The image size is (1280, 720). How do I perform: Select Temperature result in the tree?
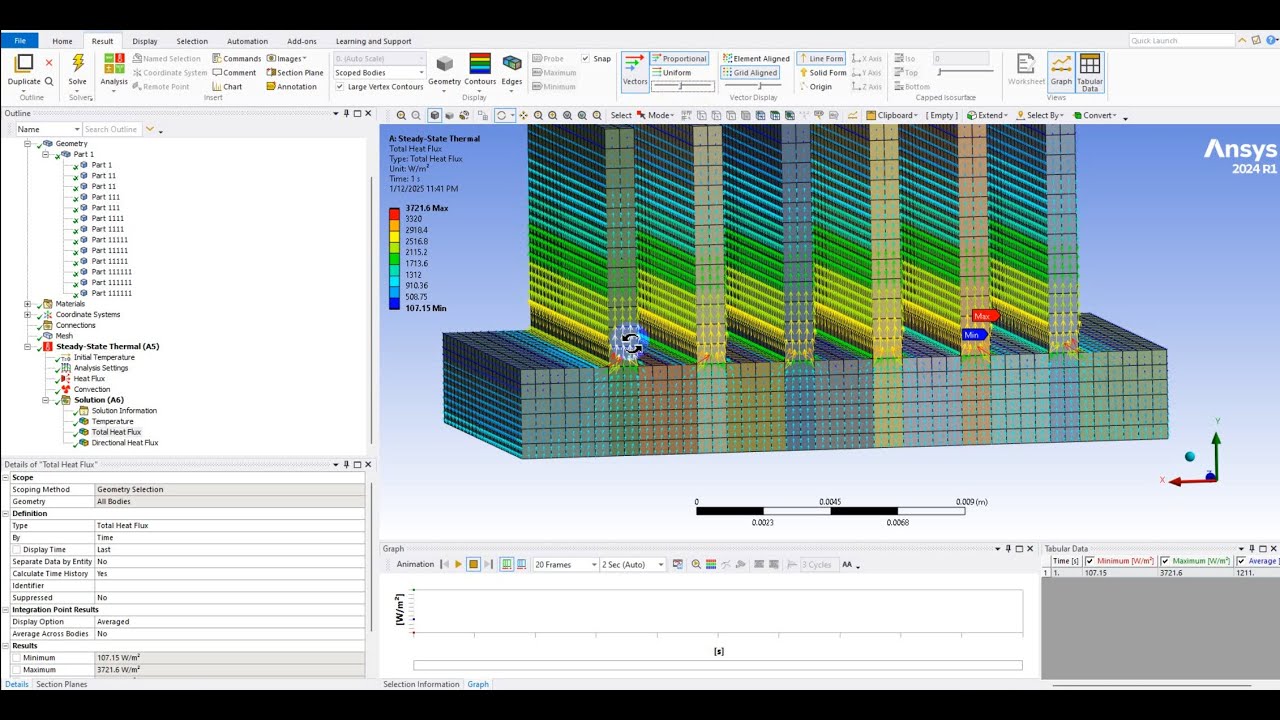click(112, 422)
